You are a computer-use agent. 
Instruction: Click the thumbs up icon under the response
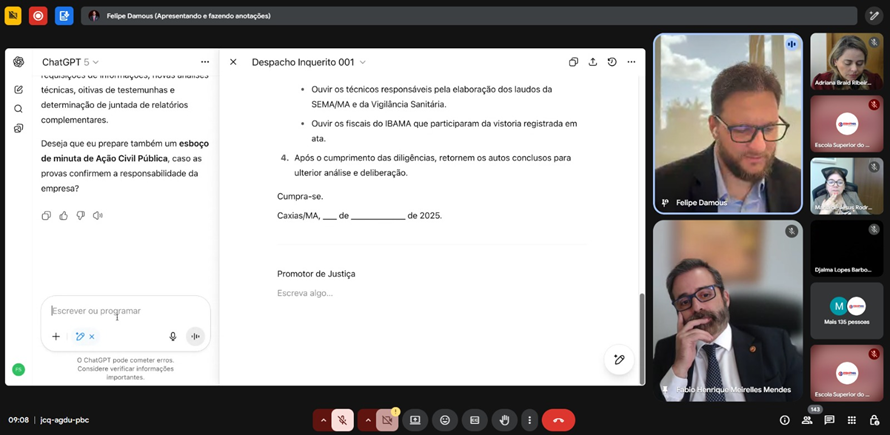(63, 215)
